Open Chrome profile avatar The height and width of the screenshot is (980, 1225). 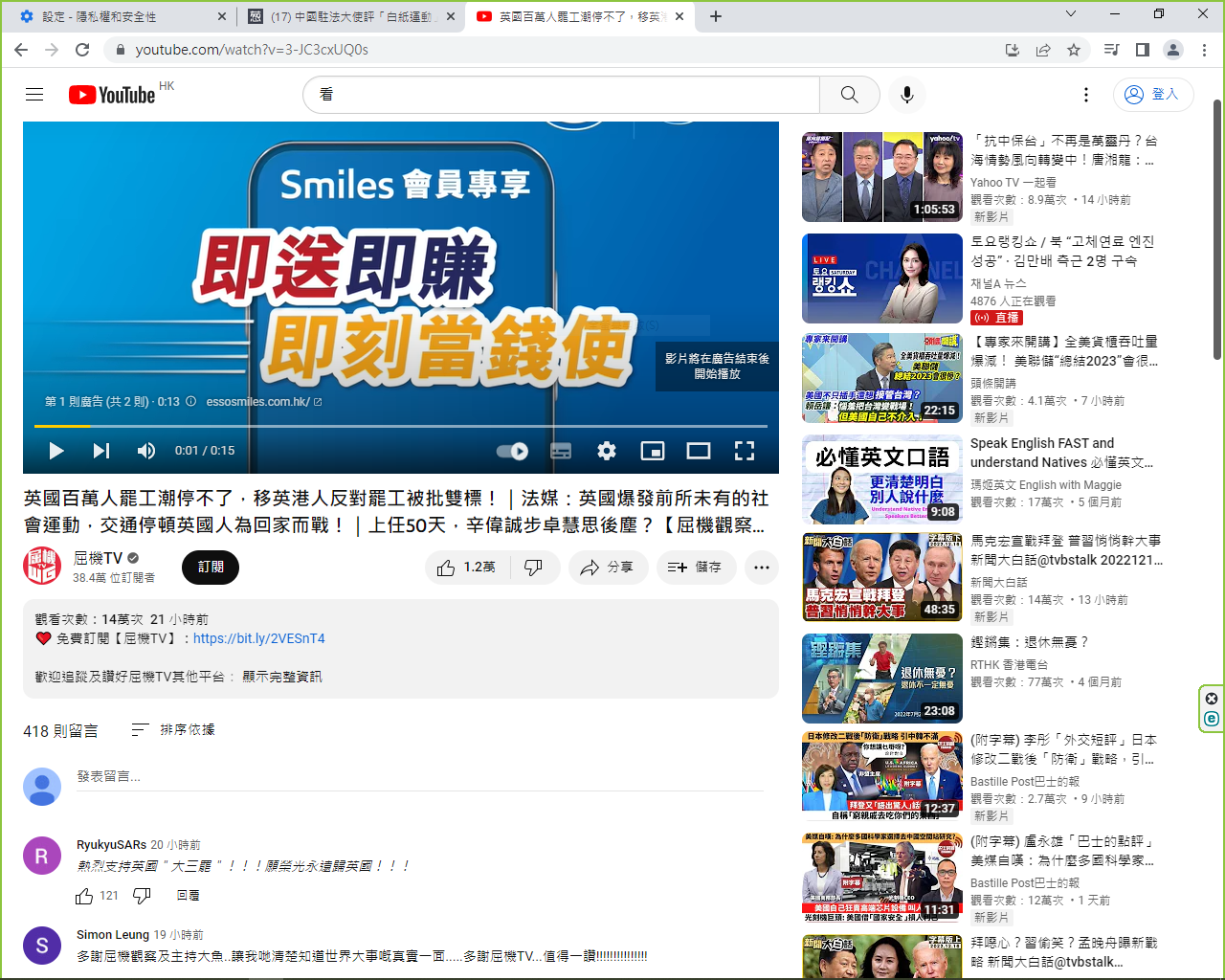1172,50
